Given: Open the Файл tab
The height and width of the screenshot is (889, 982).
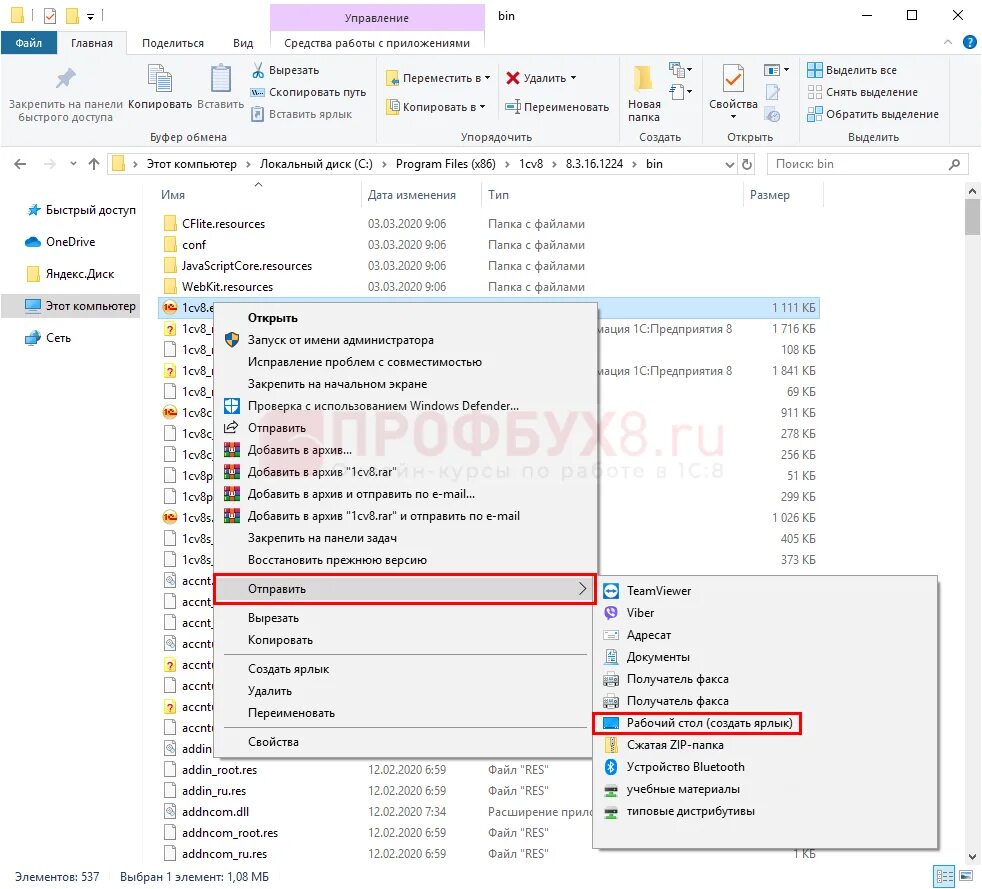Looking at the screenshot, I should 29,43.
